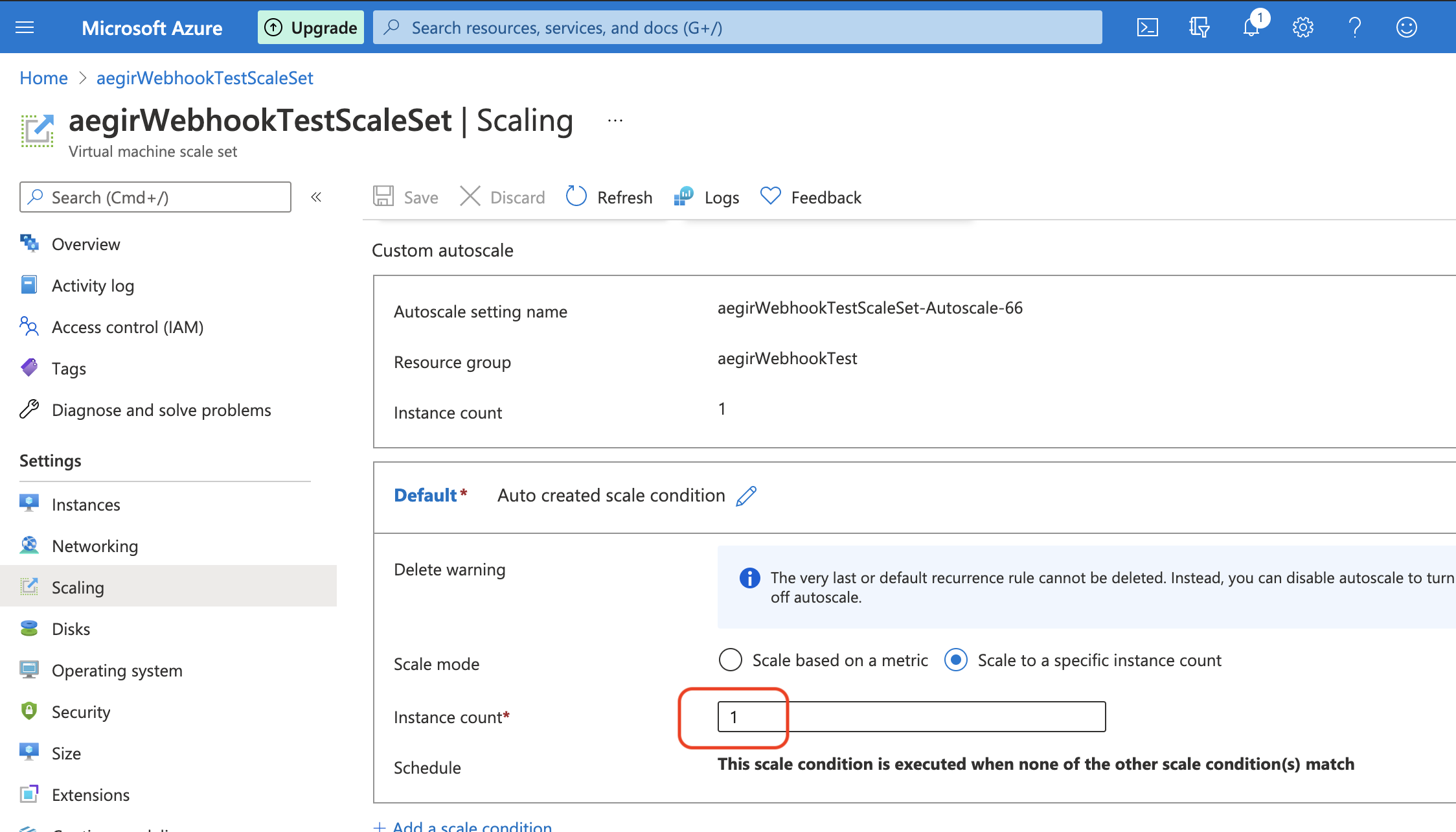
Task: Open Cloud Shell from top bar
Action: pos(1147,27)
